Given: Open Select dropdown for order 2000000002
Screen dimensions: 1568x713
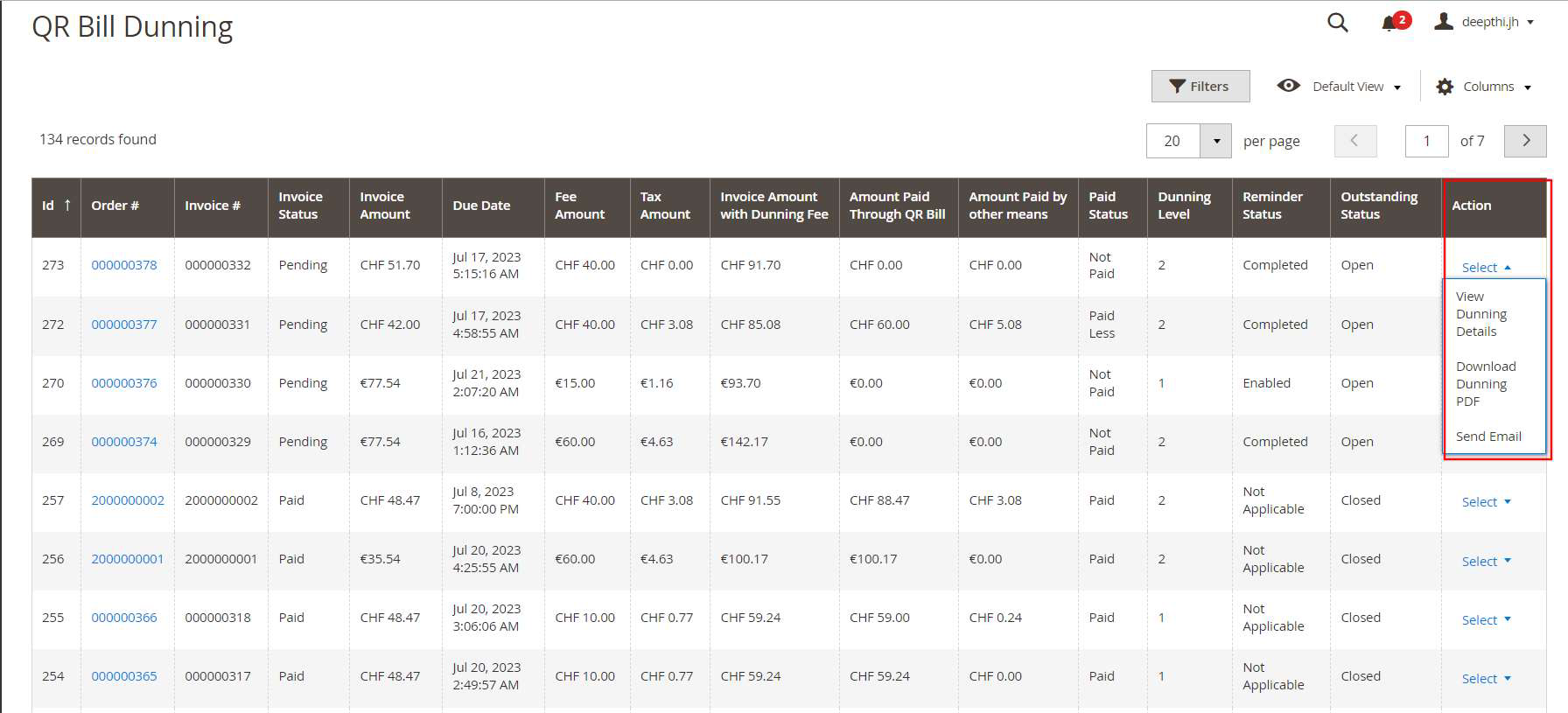Looking at the screenshot, I should [x=1486, y=502].
